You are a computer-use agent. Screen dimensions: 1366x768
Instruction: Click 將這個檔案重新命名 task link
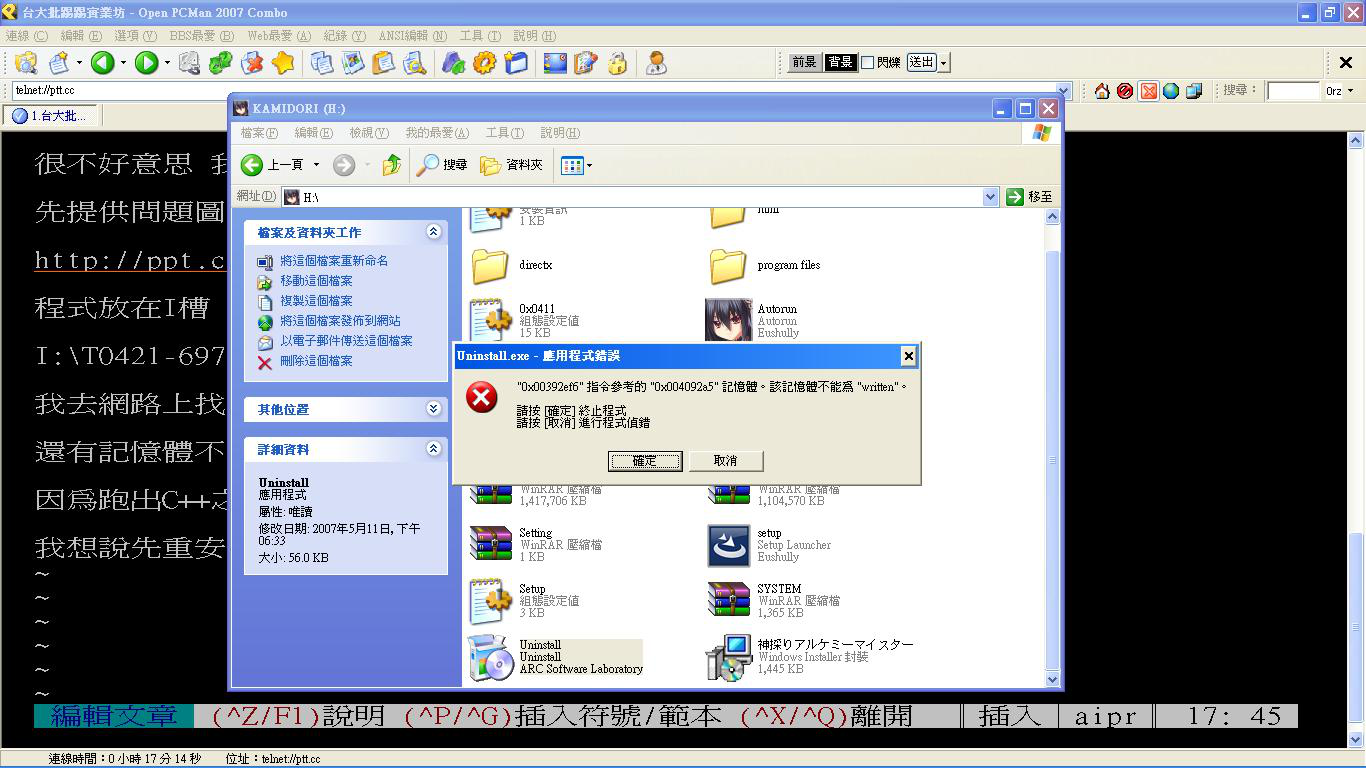[334, 261]
